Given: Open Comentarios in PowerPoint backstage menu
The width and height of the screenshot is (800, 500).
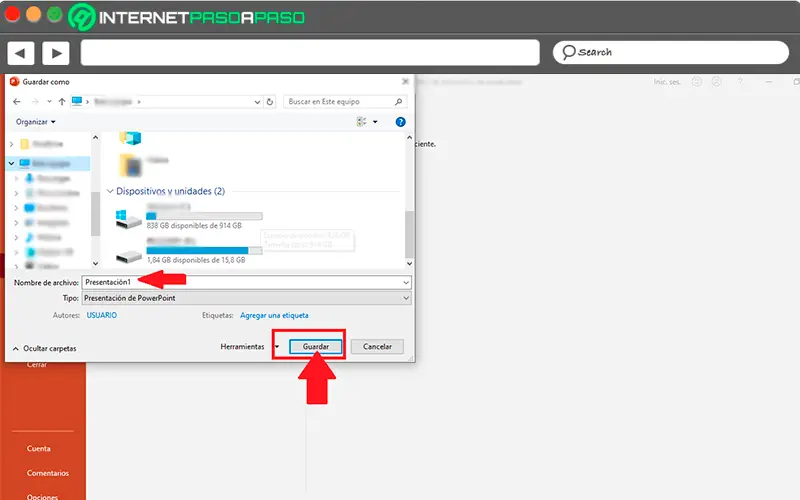Looking at the screenshot, I should click(47, 473).
